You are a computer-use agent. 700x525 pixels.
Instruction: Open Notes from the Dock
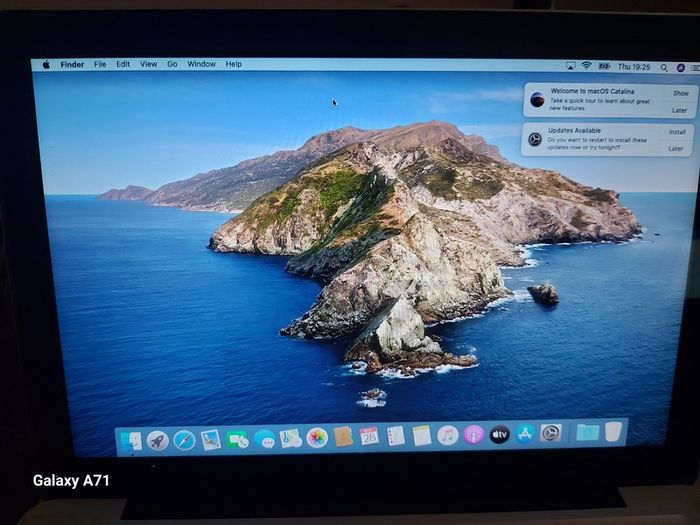click(x=421, y=435)
